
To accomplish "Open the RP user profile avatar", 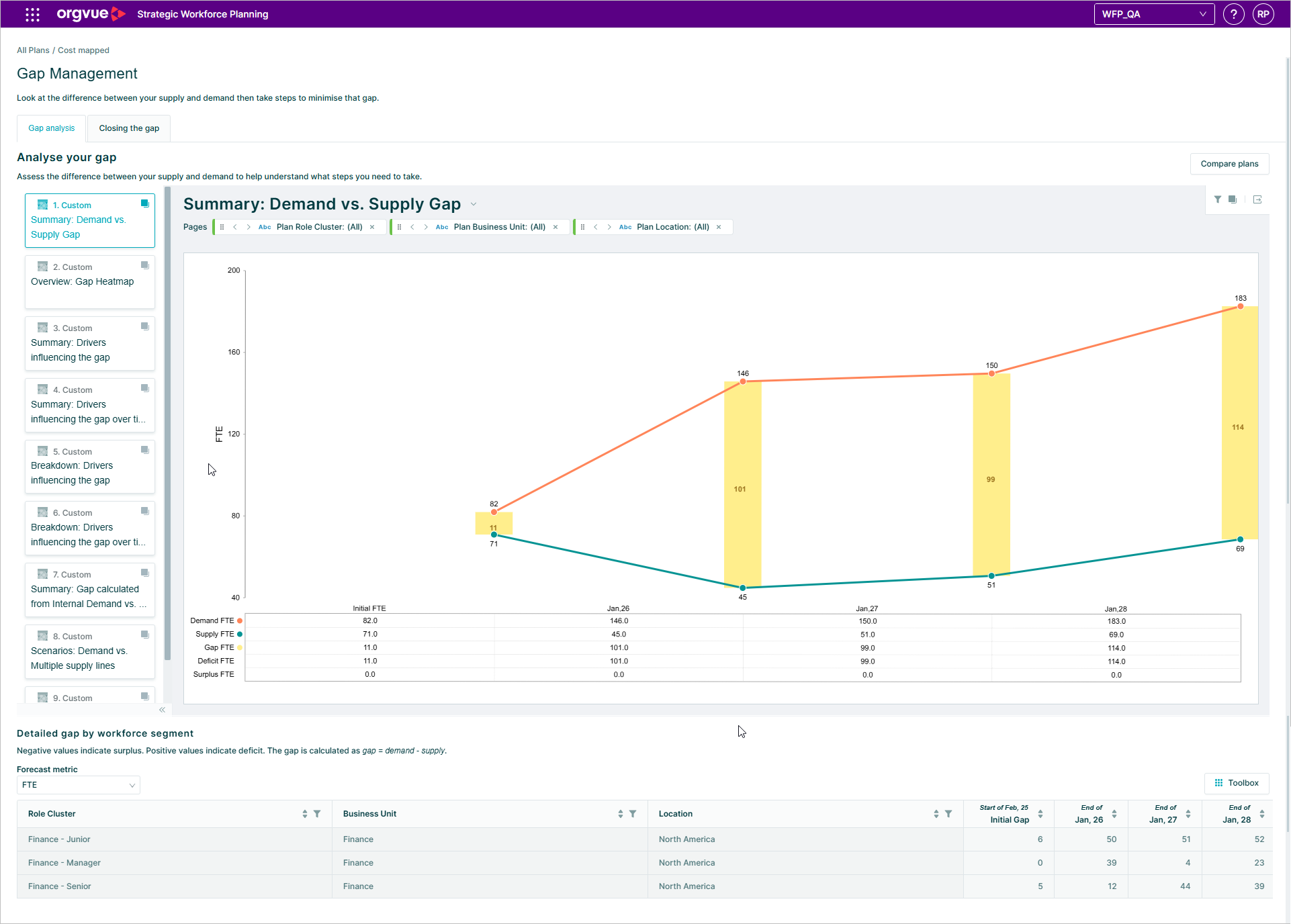I will 1263,14.
